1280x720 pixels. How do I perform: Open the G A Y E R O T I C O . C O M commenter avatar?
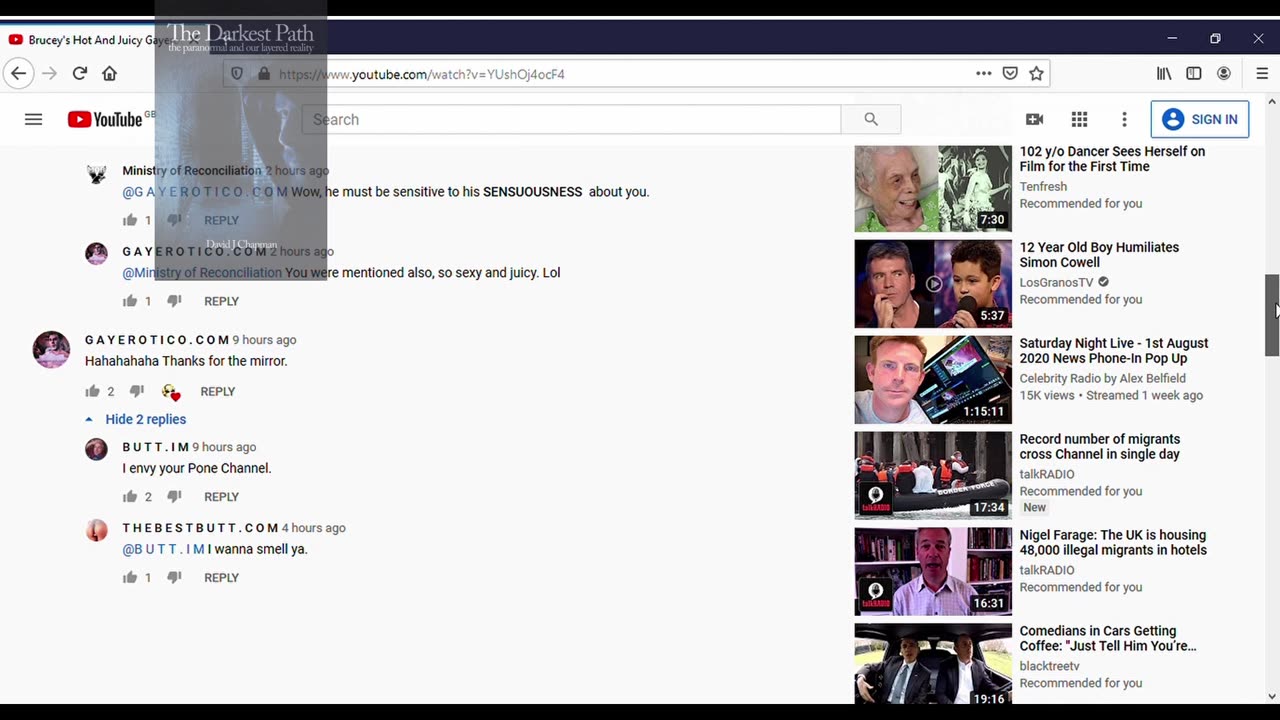point(51,350)
